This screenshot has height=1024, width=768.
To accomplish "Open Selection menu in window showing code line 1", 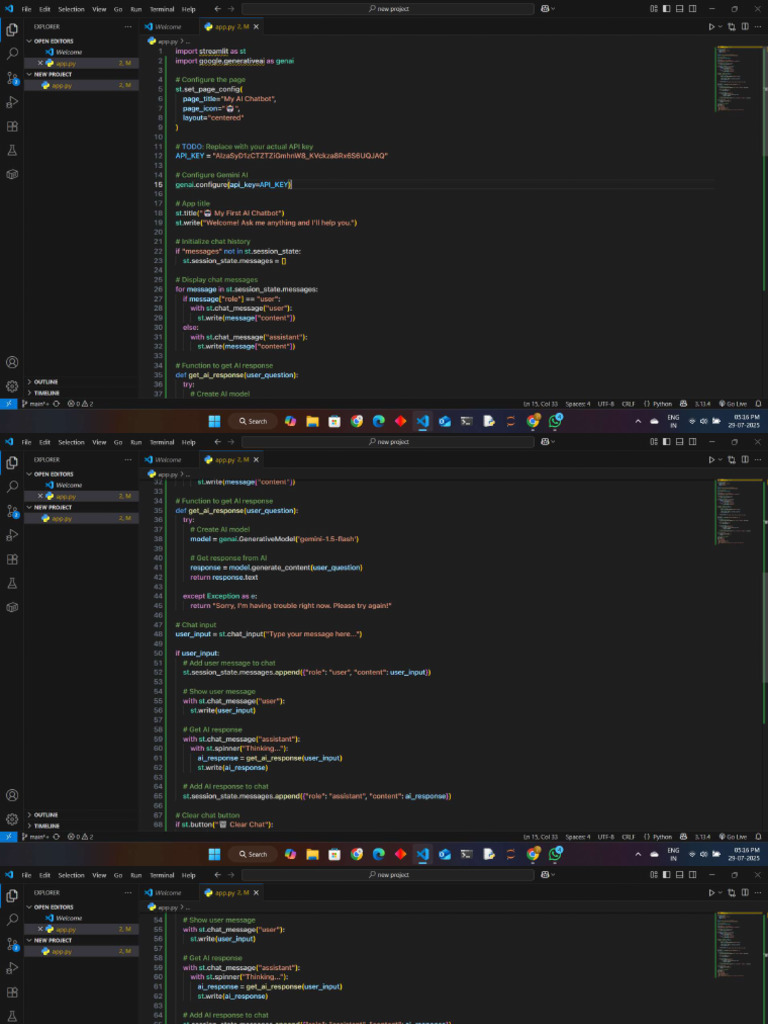I will tap(71, 9).
